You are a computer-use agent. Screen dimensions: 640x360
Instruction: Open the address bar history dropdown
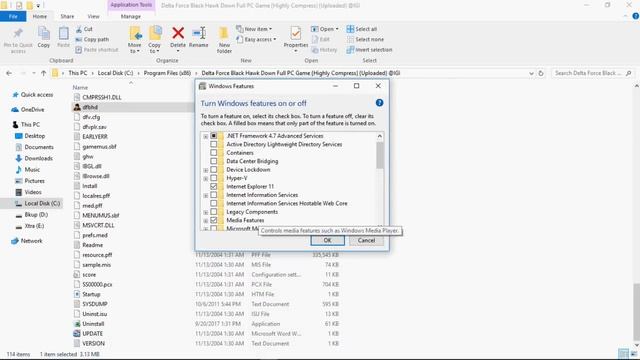tap(531, 73)
